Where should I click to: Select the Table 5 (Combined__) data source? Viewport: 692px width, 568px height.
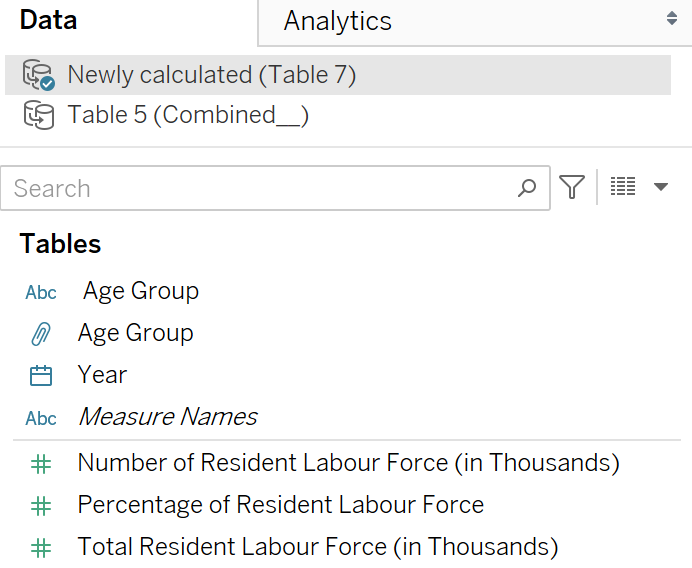[188, 116]
